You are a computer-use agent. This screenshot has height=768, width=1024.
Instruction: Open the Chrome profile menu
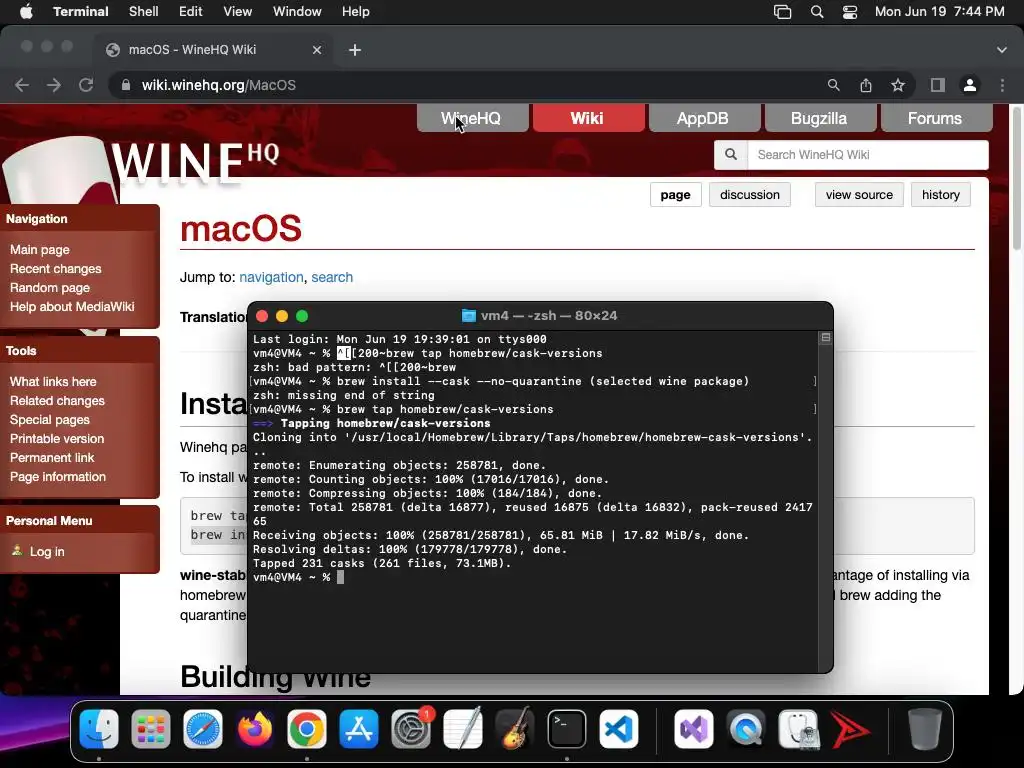point(970,85)
